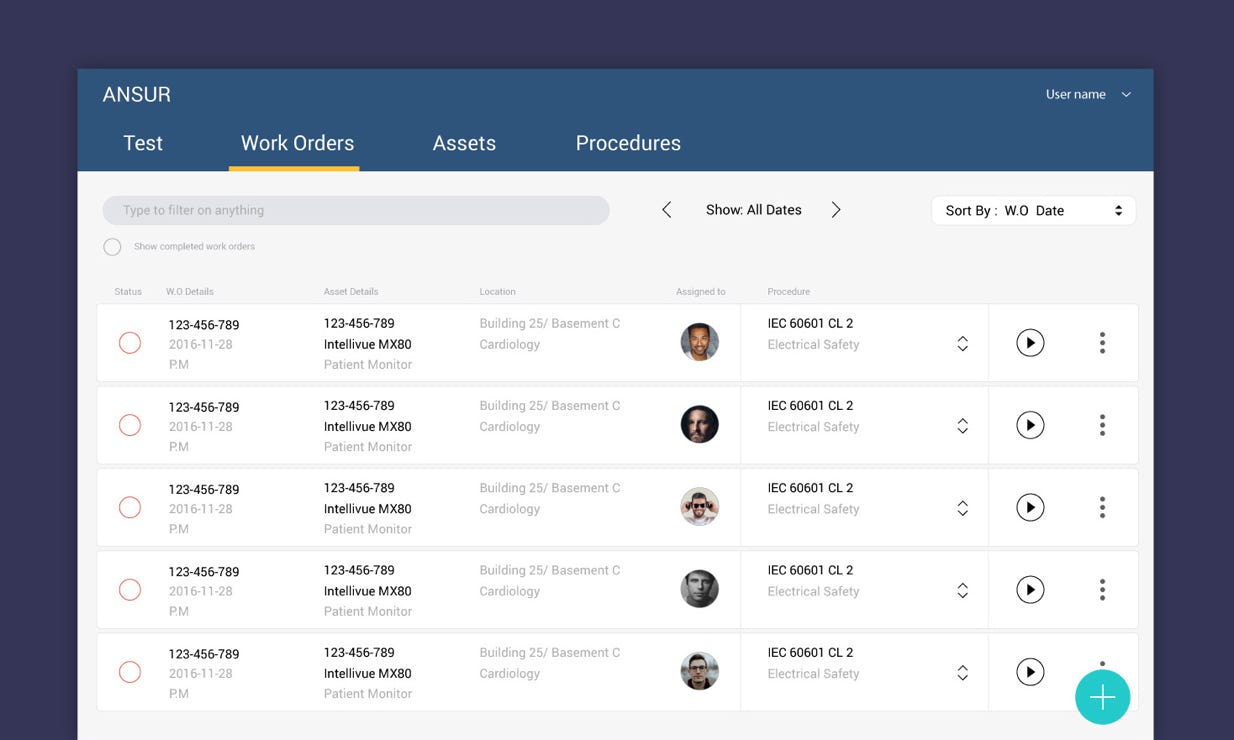Toggle the status circle of the first work order

tap(130, 343)
